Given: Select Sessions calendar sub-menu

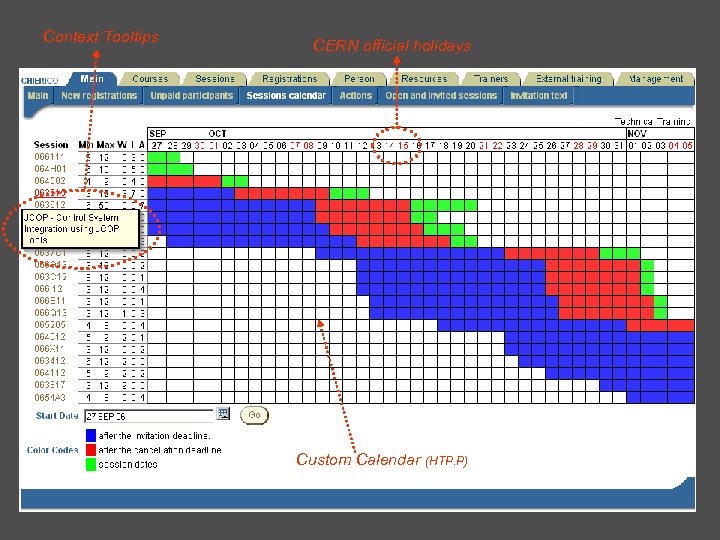Looking at the screenshot, I should pyautogui.click(x=286, y=96).
